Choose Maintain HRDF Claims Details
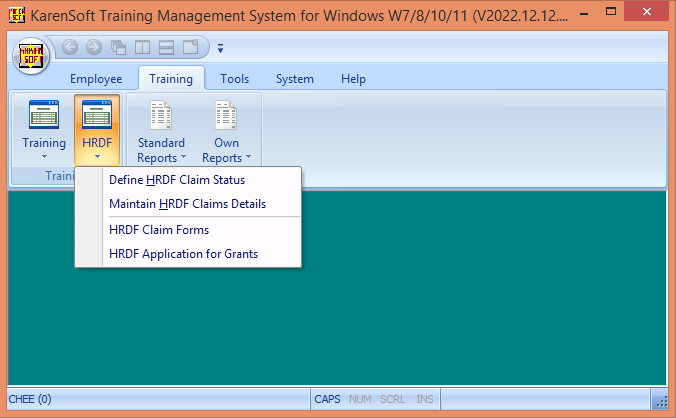This screenshot has width=676, height=418. (x=188, y=204)
